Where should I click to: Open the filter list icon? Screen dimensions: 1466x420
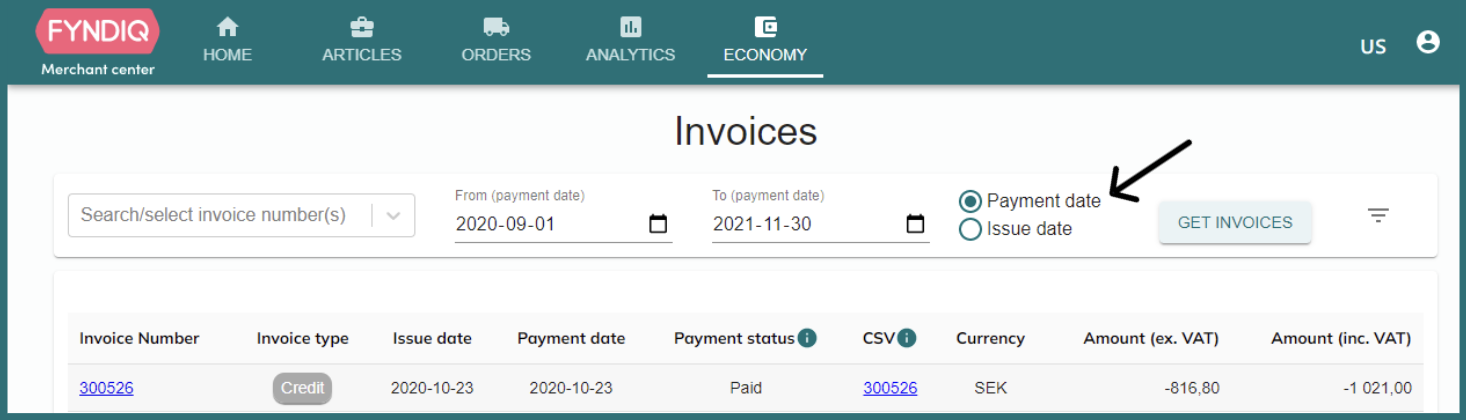pos(1379,215)
